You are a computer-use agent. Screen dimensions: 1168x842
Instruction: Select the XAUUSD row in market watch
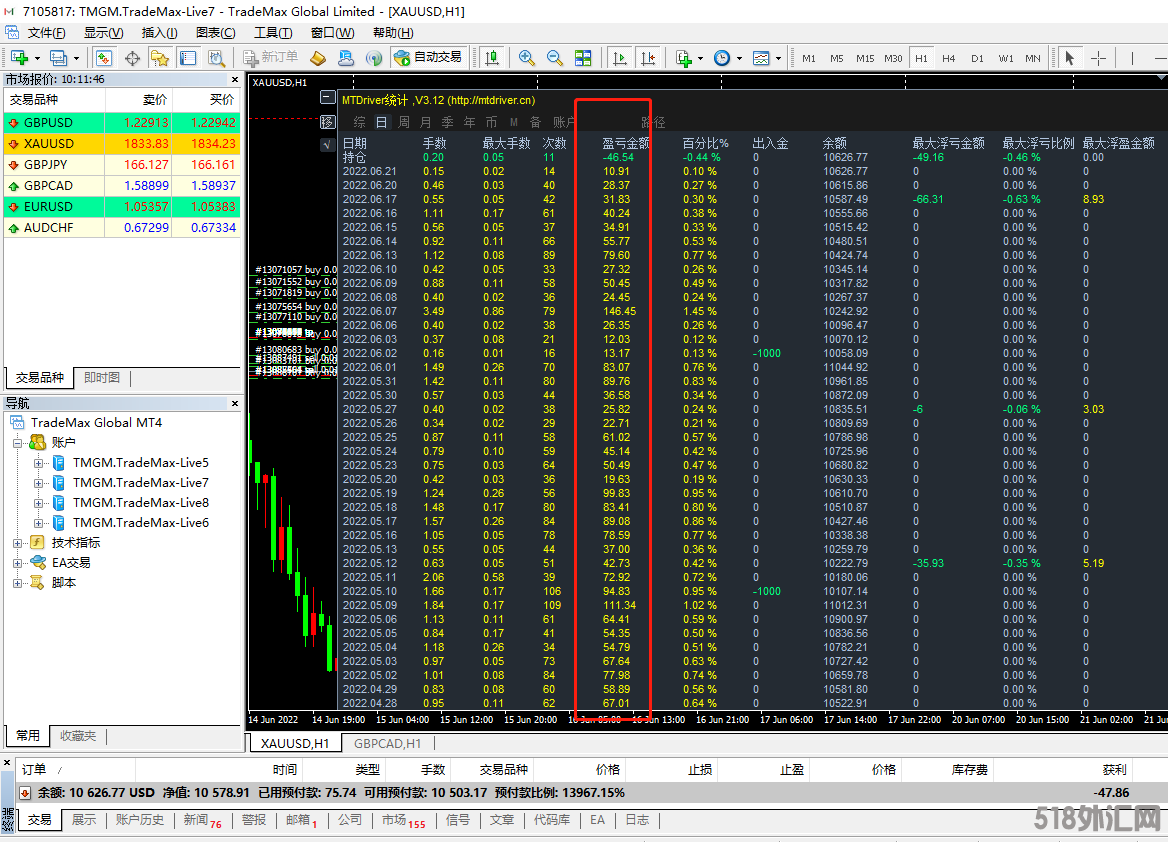coord(123,144)
